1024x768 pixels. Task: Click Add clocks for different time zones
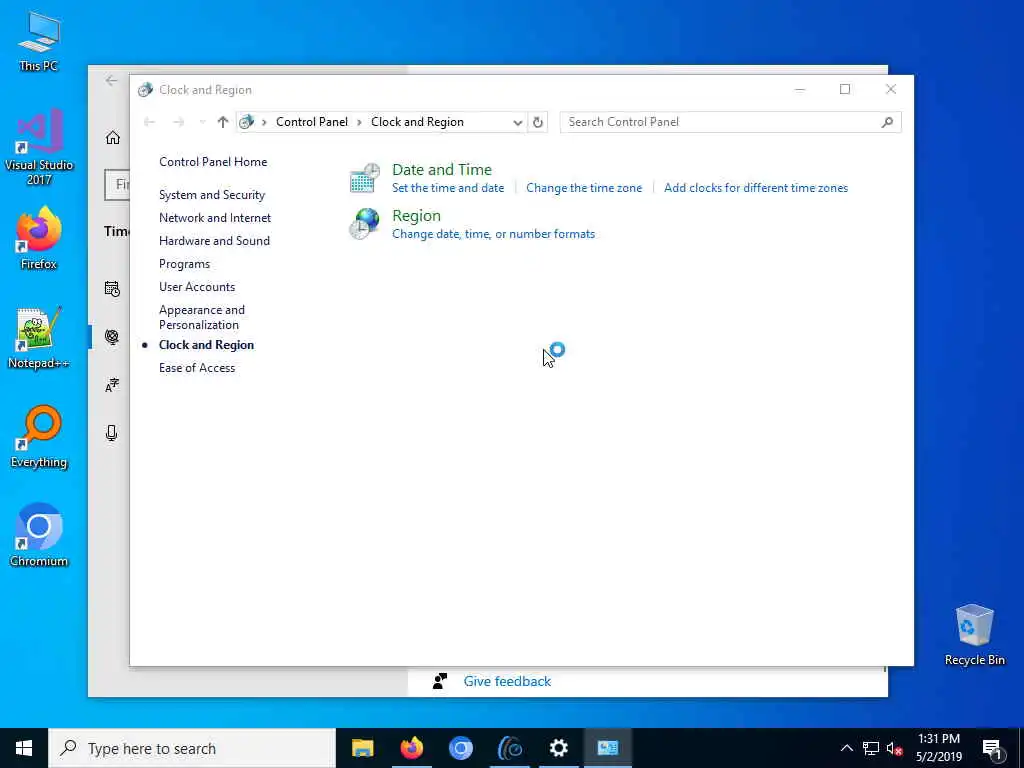tap(756, 188)
